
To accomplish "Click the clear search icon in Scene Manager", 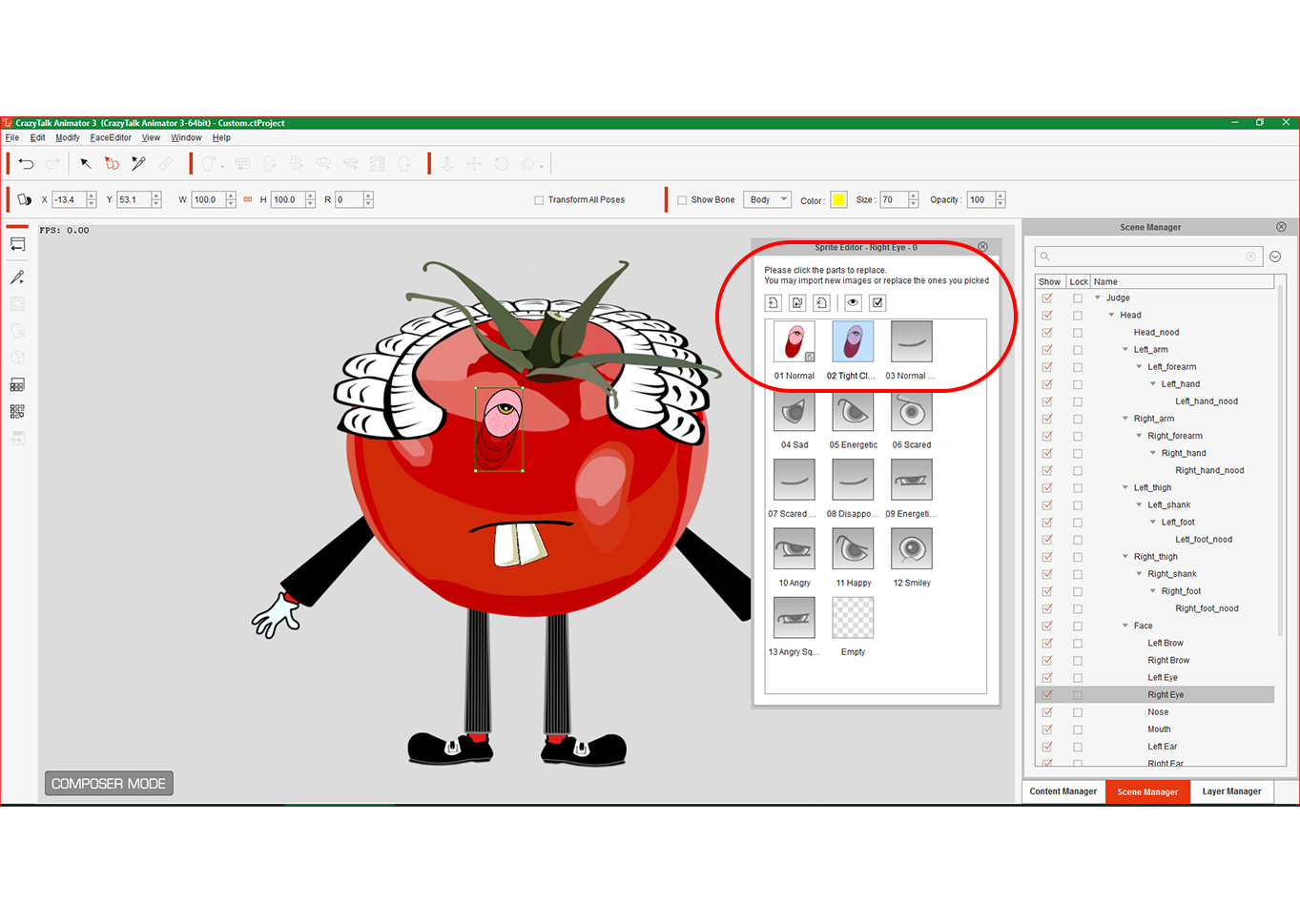I will pyautogui.click(x=1250, y=257).
